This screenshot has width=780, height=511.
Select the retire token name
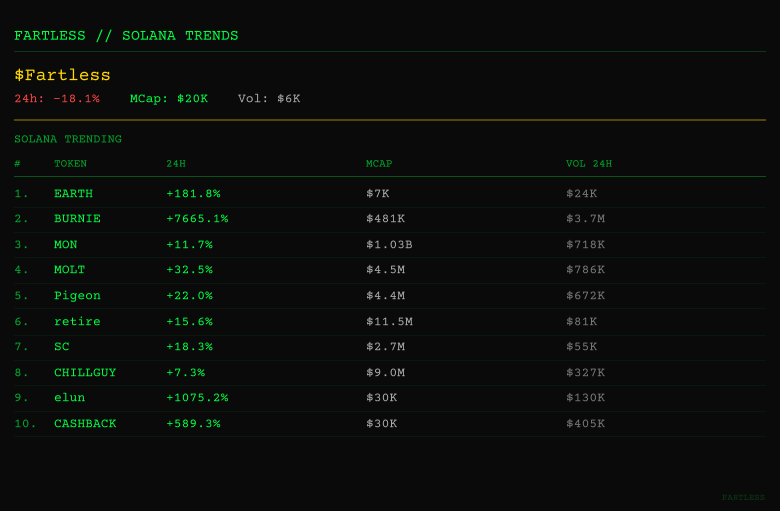[x=77, y=321]
